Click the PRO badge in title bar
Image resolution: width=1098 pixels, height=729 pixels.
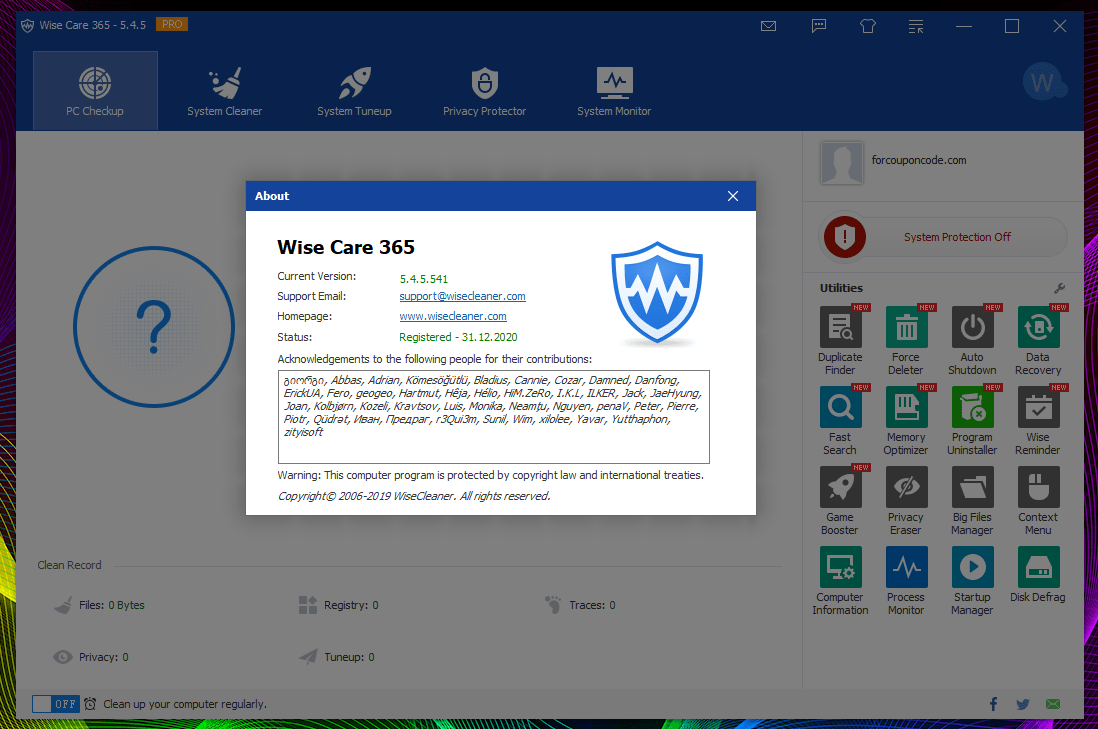point(172,25)
